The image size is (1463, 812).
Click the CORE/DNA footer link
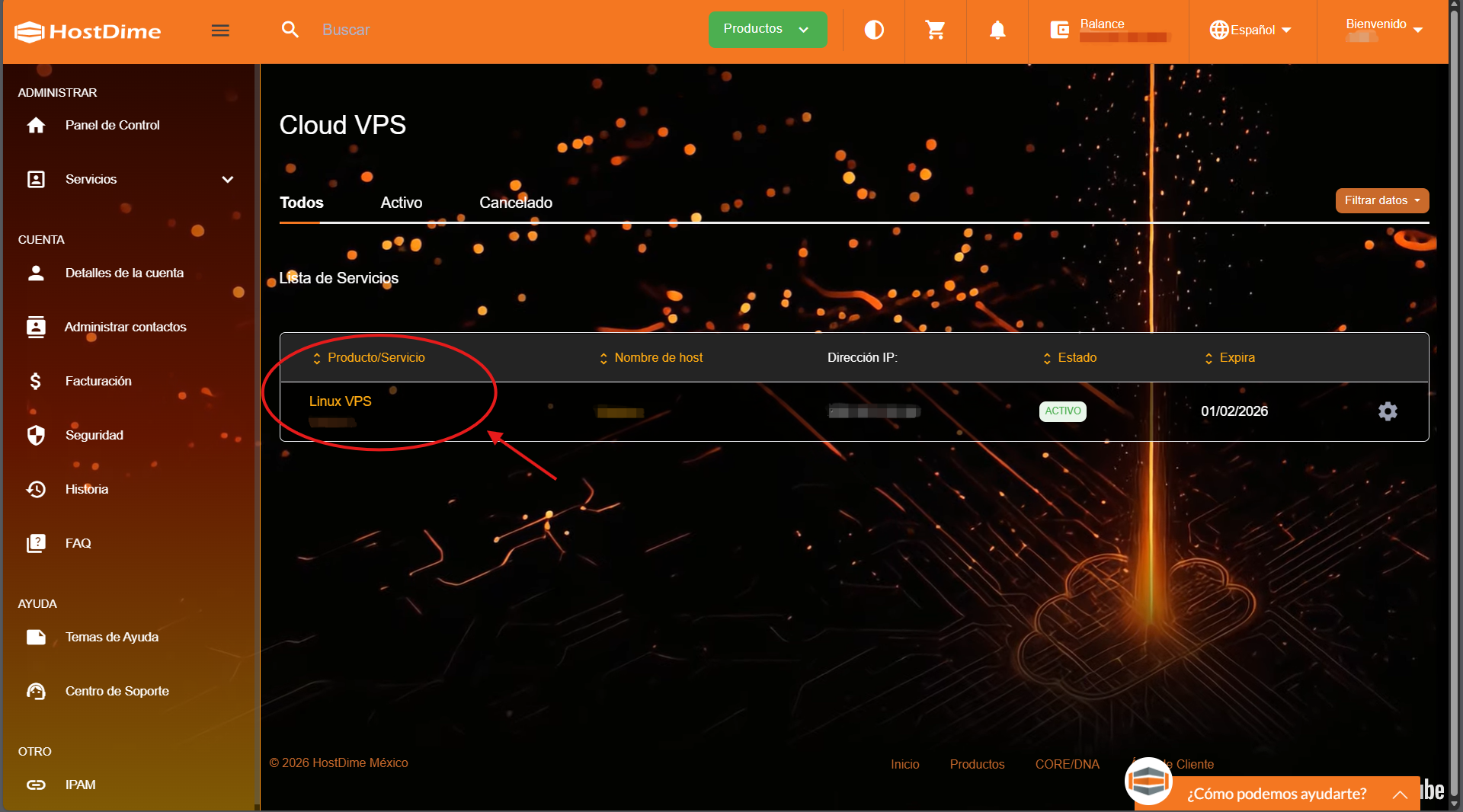[1067, 764]
